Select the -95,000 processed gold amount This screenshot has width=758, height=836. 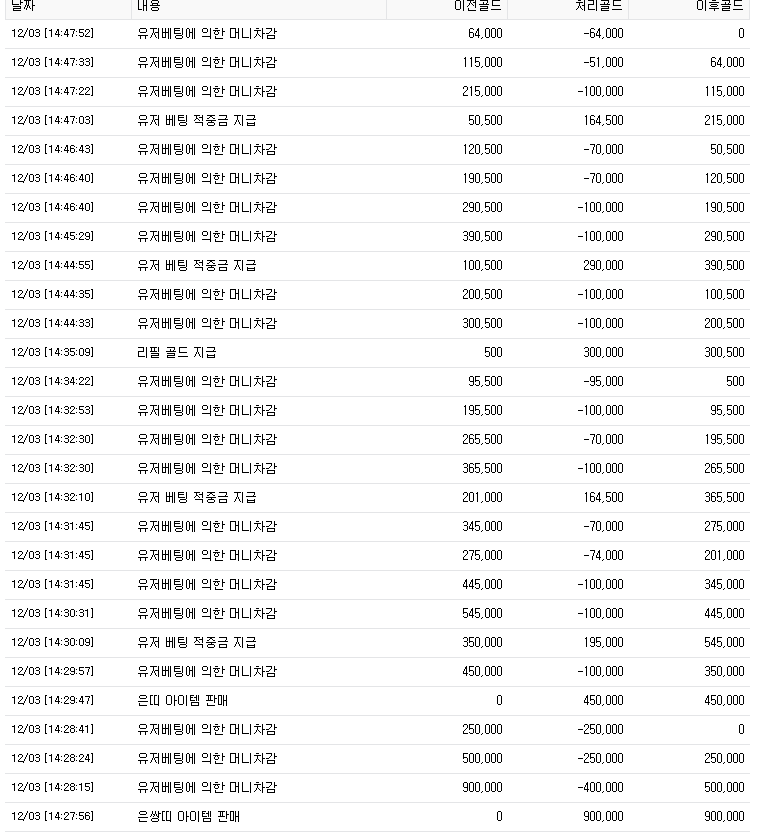[603, 381]
